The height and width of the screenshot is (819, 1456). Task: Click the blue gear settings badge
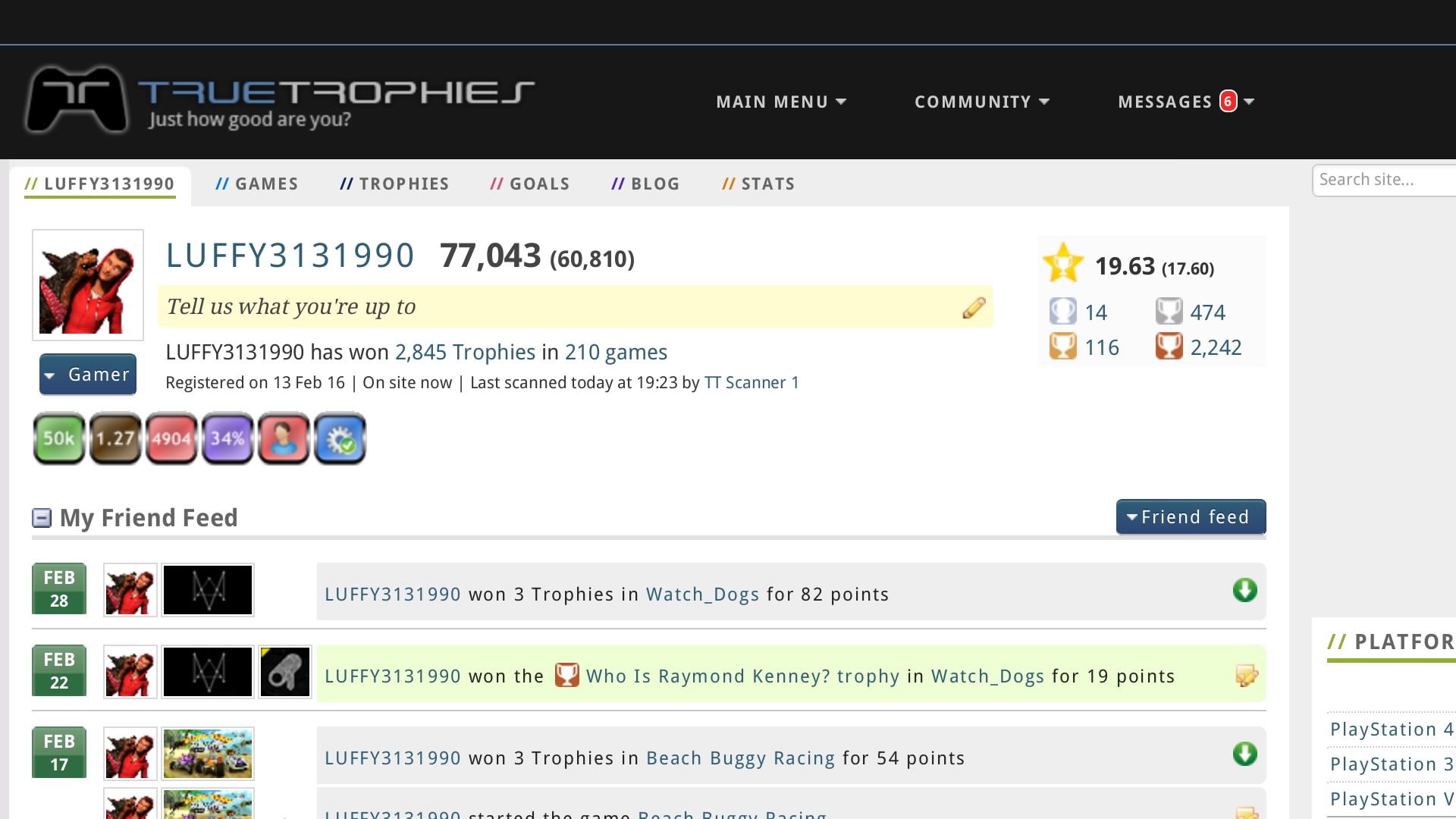pyautogui.click(x=340, y=438)
